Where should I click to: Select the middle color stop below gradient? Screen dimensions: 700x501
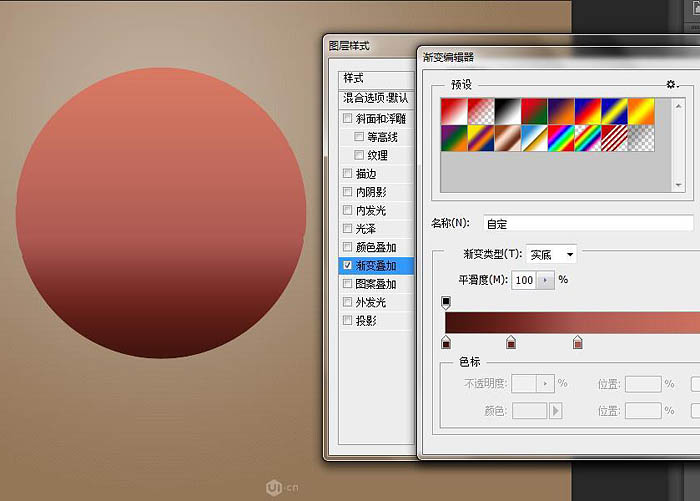pyautogui.click(x=511, y=343)
